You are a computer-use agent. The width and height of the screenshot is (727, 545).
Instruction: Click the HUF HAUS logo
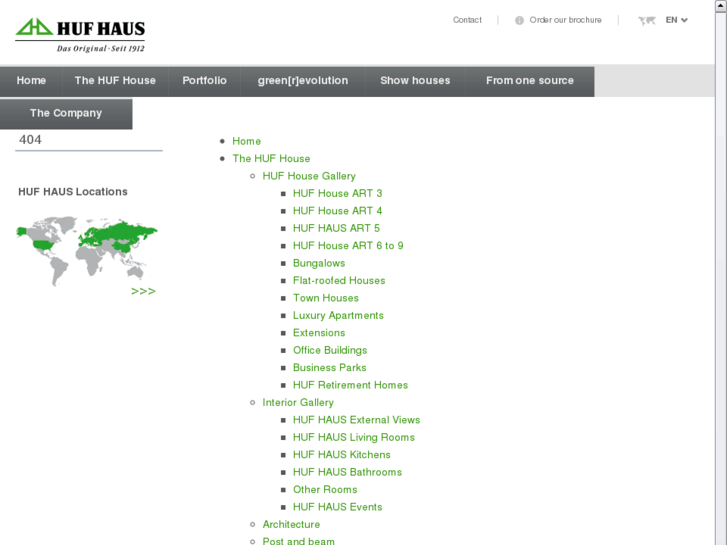click(80, 35)
